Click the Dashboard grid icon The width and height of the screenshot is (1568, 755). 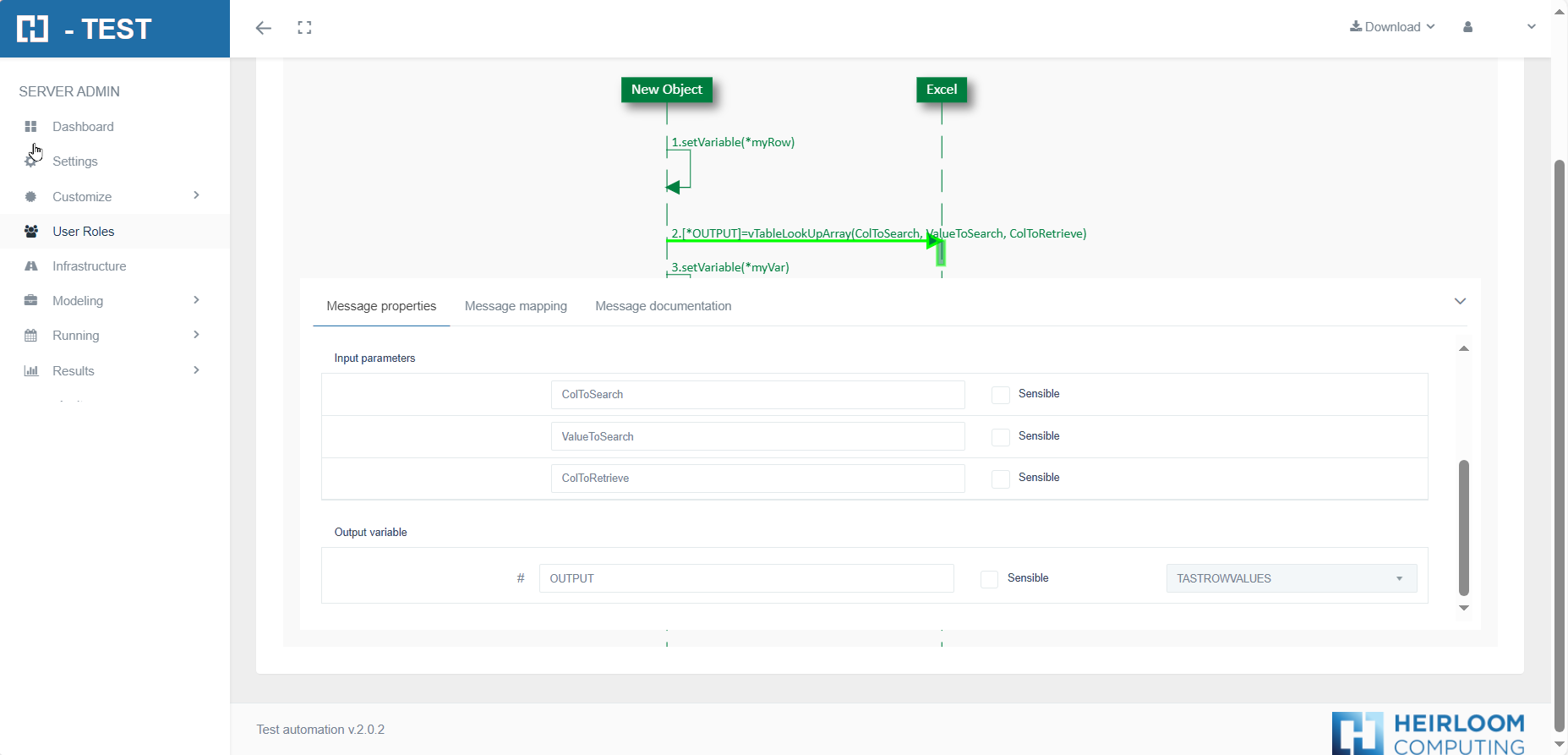click(x=31, y=127)
